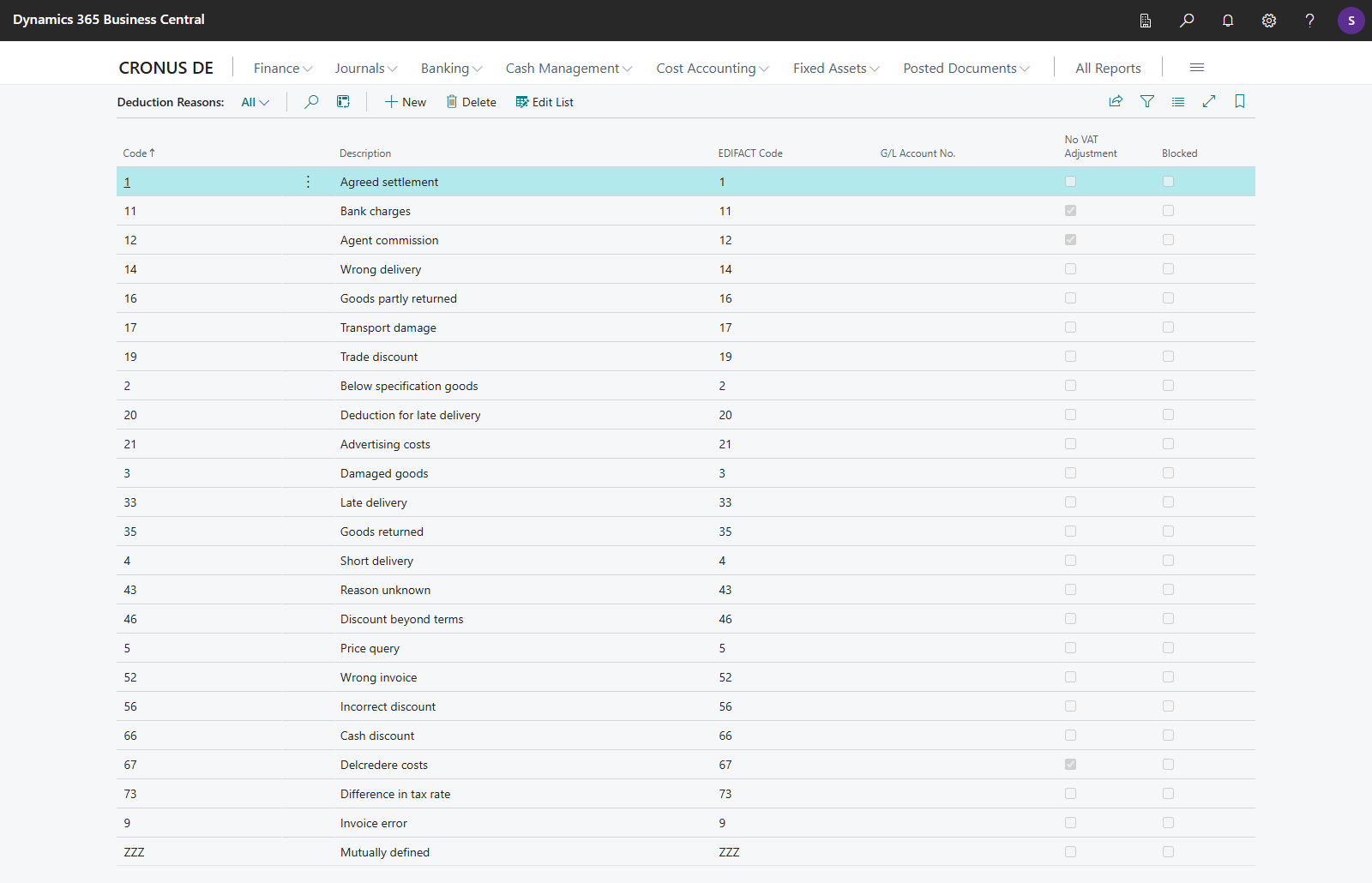Open the Fixed Assets menu
The width and height of the screenshot is (1372, 883).
836,68
